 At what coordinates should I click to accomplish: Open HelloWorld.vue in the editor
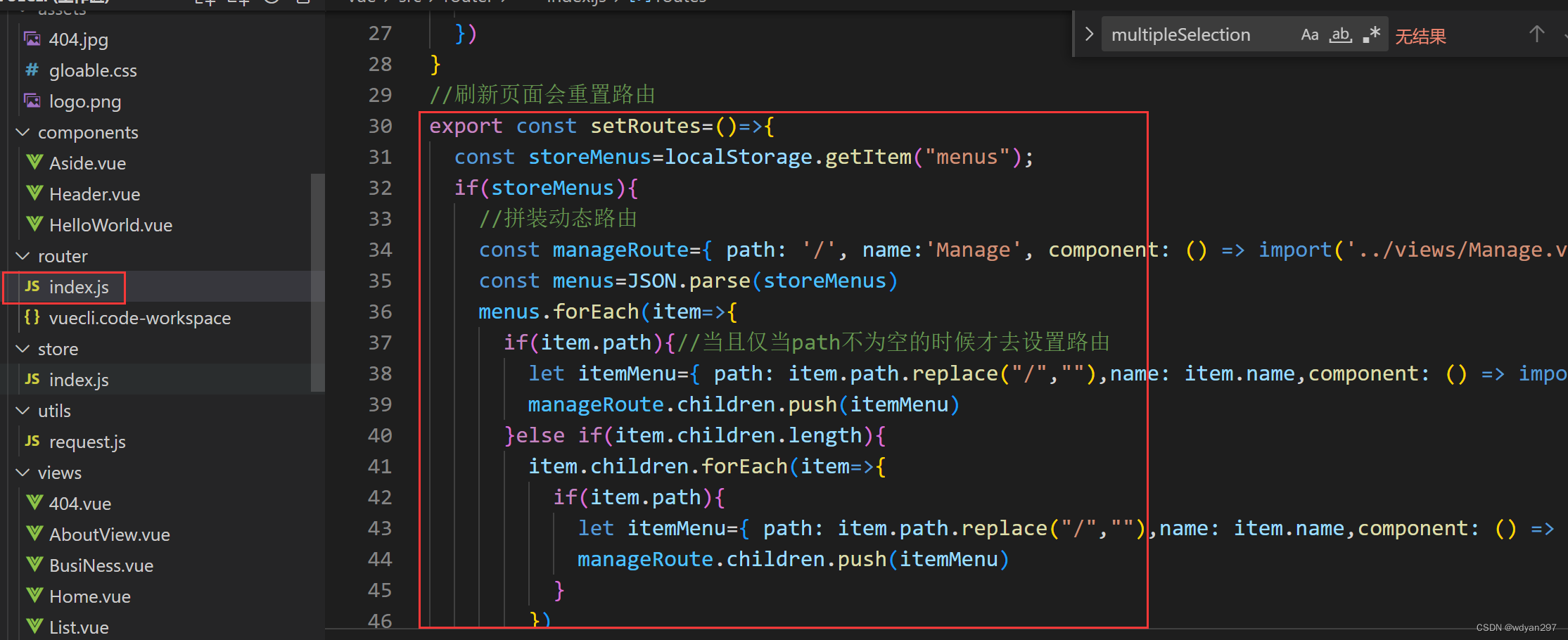[110, 224]
